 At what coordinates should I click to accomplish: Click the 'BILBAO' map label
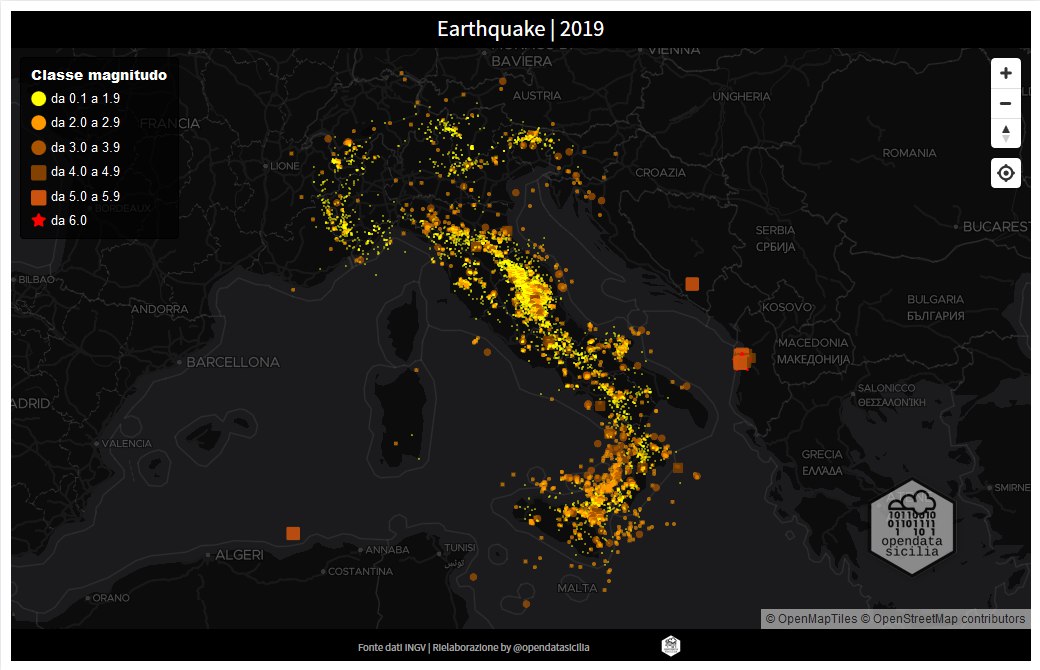[36, 280]
